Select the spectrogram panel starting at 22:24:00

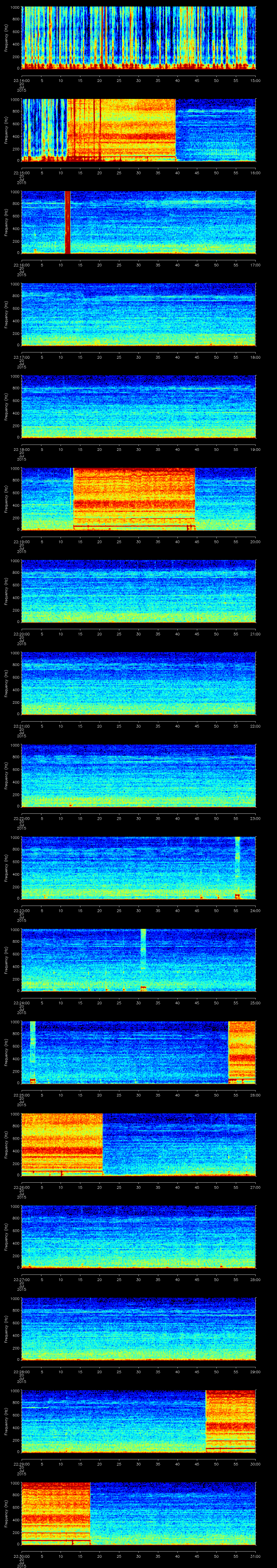pyautogui.click(x=139, y=960)
